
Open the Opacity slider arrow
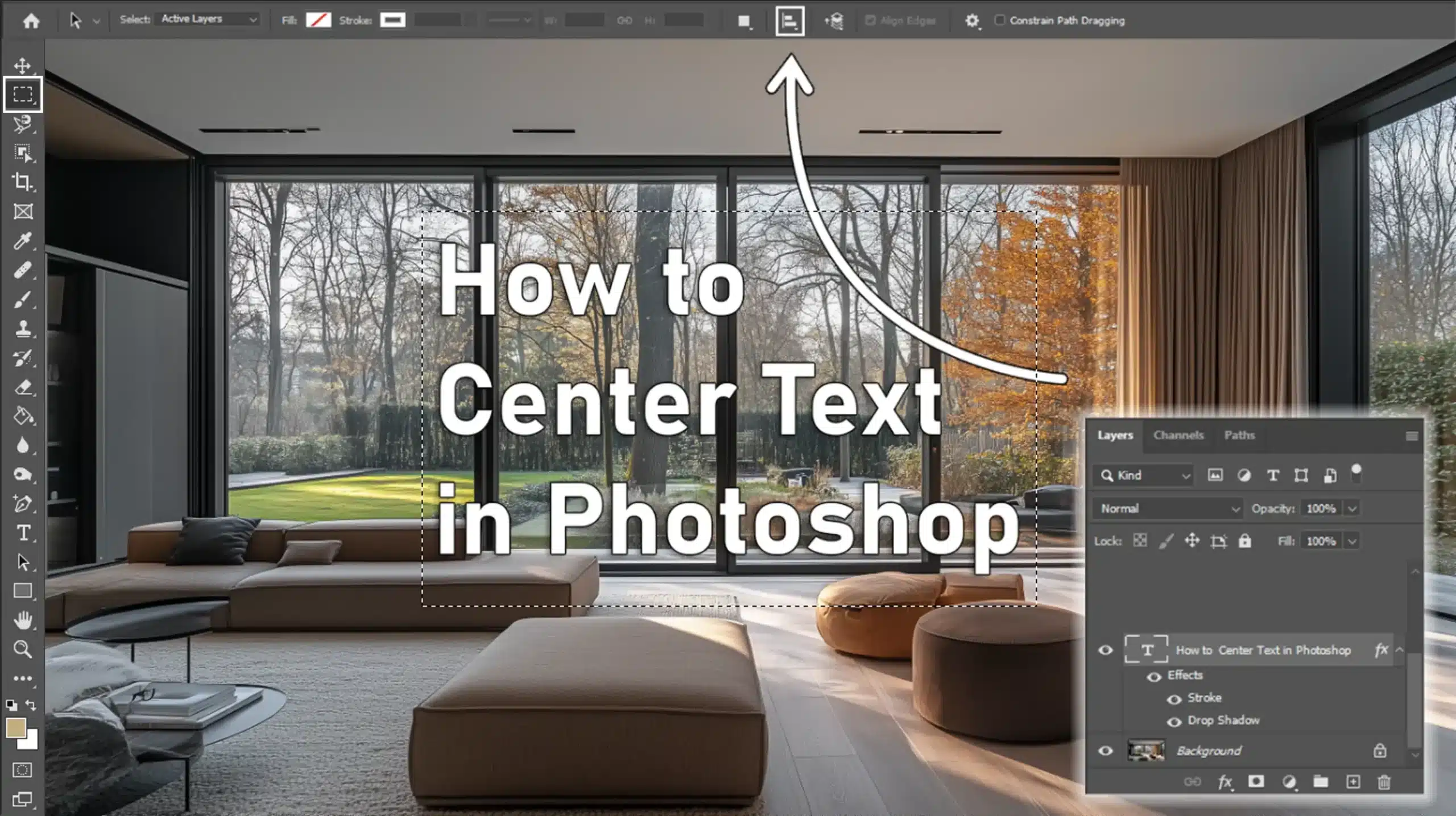(x=1352, y=508)
